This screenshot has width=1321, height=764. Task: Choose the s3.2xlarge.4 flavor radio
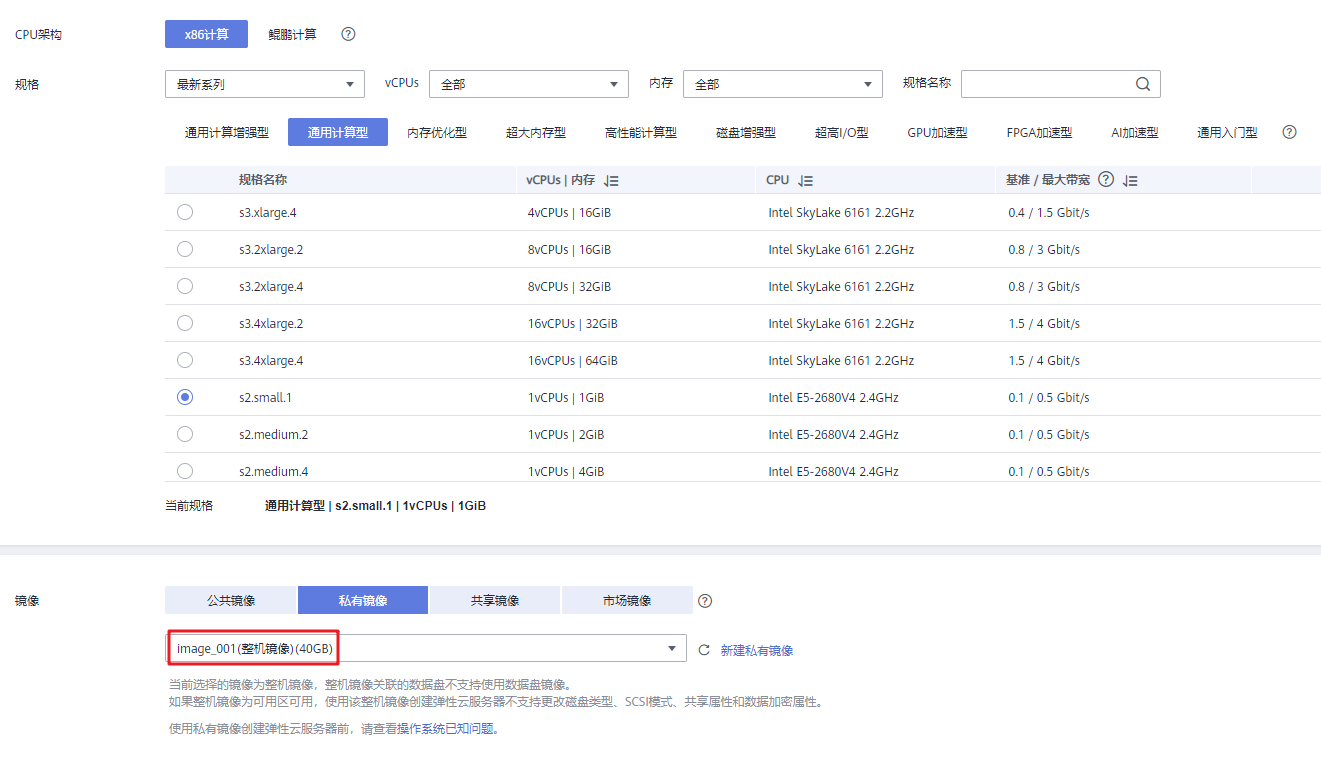pyautogui.click(x=185, y=286)
